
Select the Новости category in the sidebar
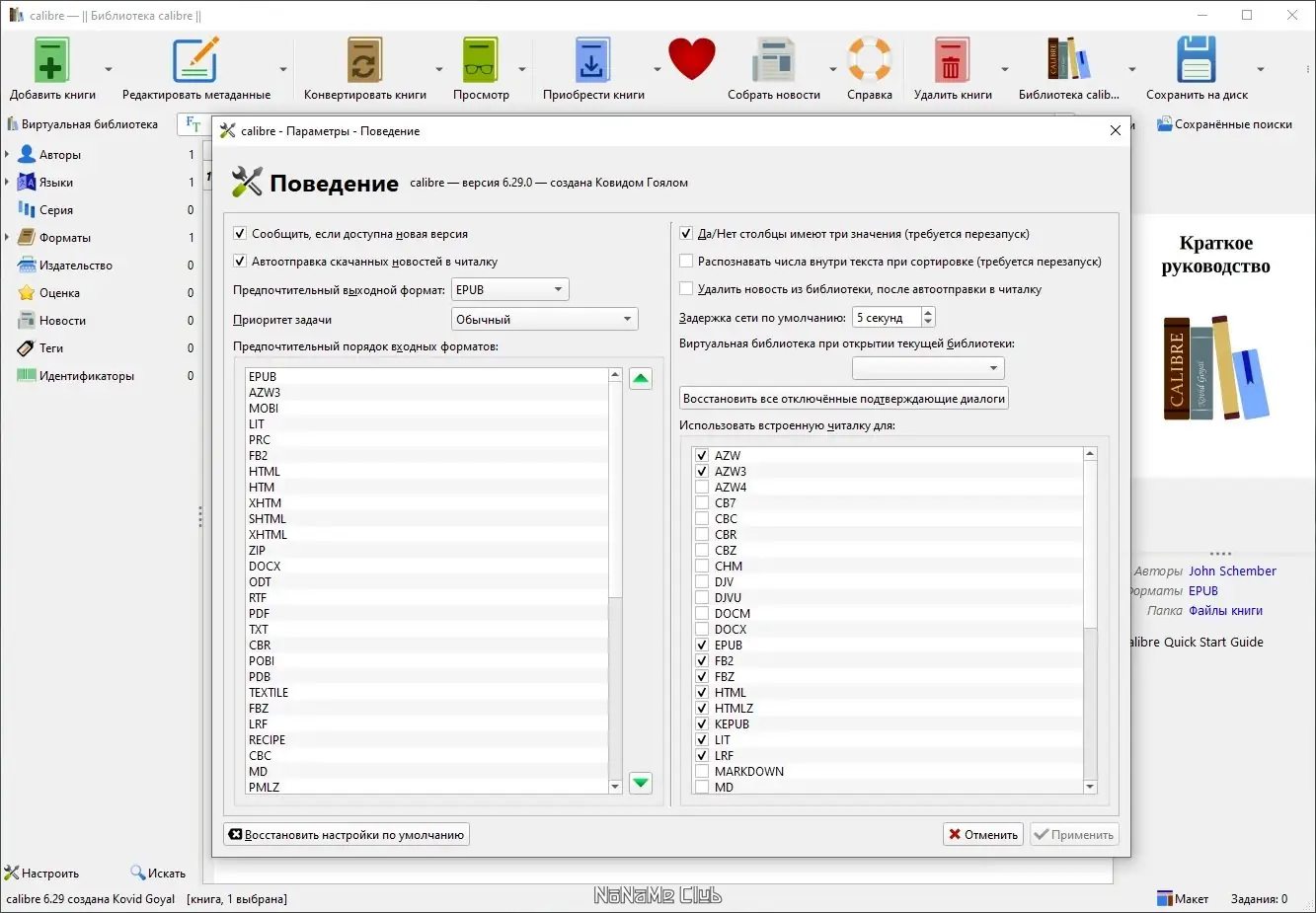[62, 321]
